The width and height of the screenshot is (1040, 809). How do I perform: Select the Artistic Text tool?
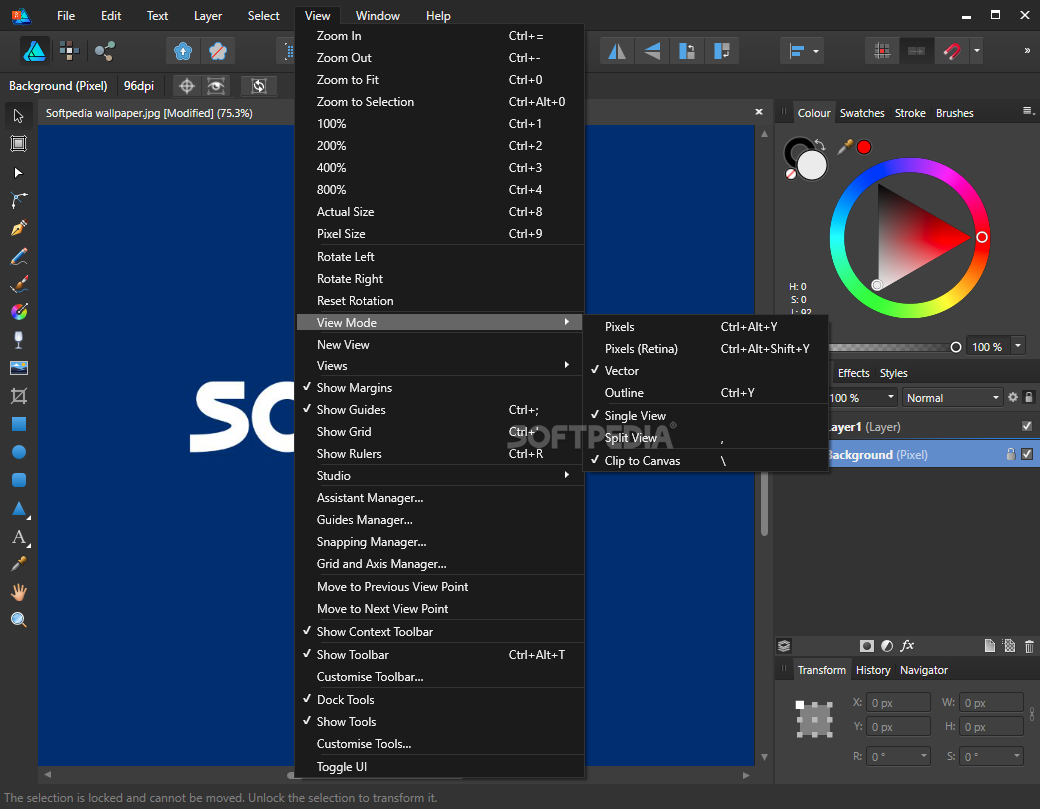click(19, 536)
